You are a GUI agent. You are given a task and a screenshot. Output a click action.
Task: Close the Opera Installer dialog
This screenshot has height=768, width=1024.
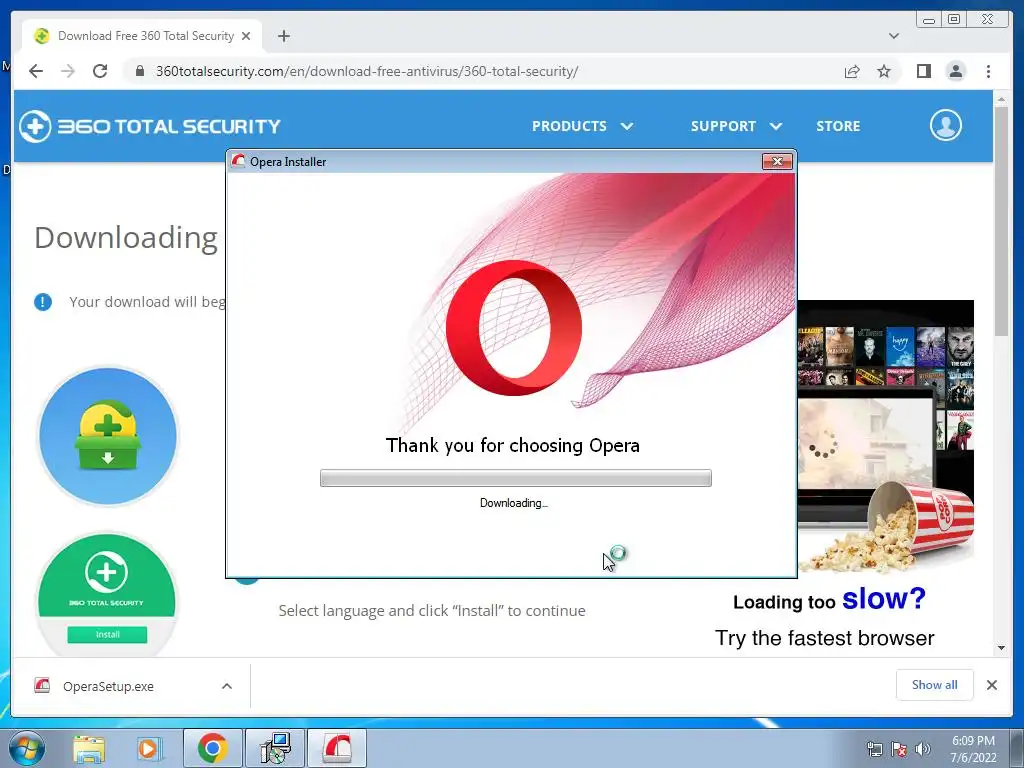coord(777,161)
